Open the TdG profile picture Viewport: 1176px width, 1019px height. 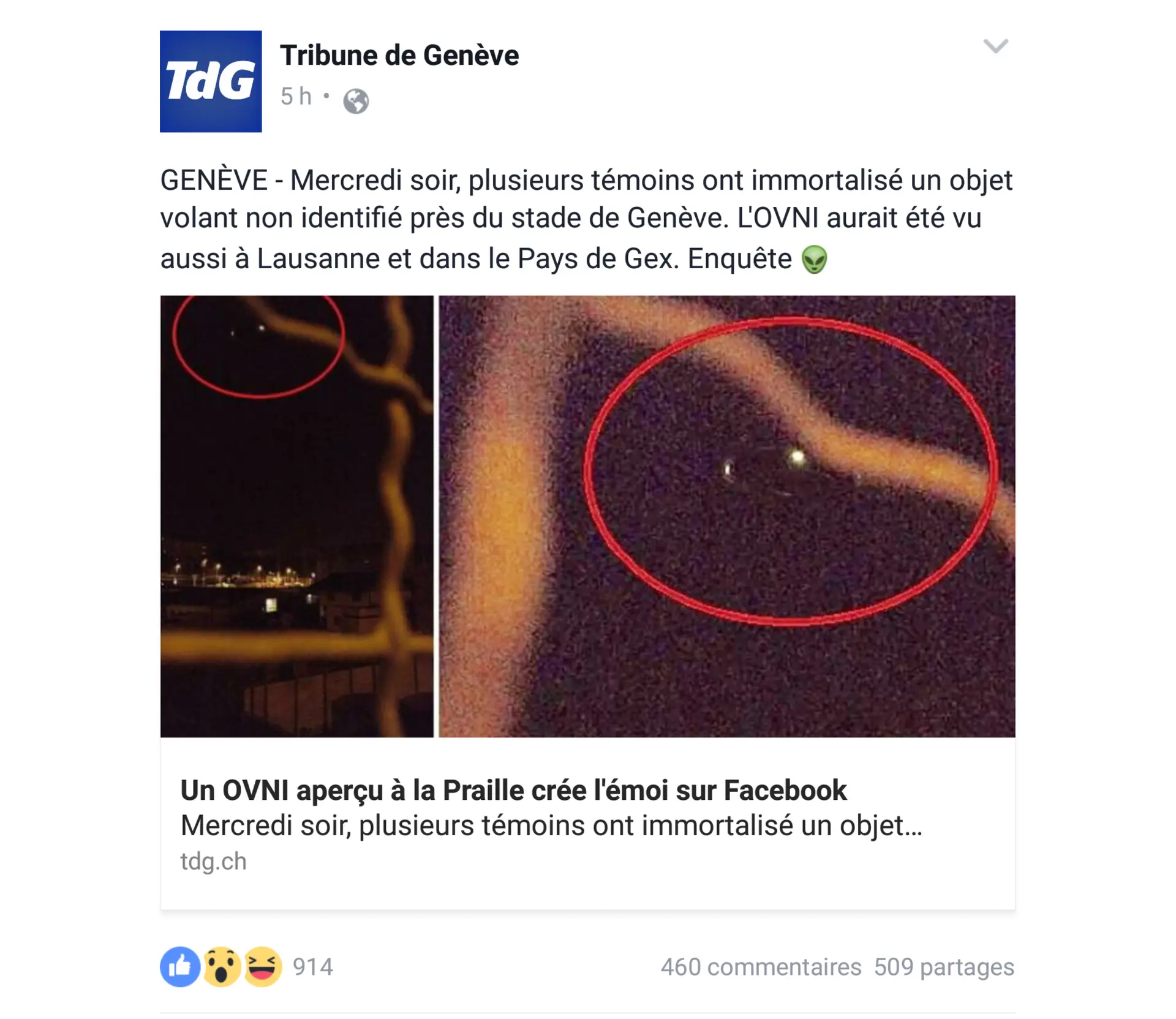pyautogui.click(x=211, y=81)
